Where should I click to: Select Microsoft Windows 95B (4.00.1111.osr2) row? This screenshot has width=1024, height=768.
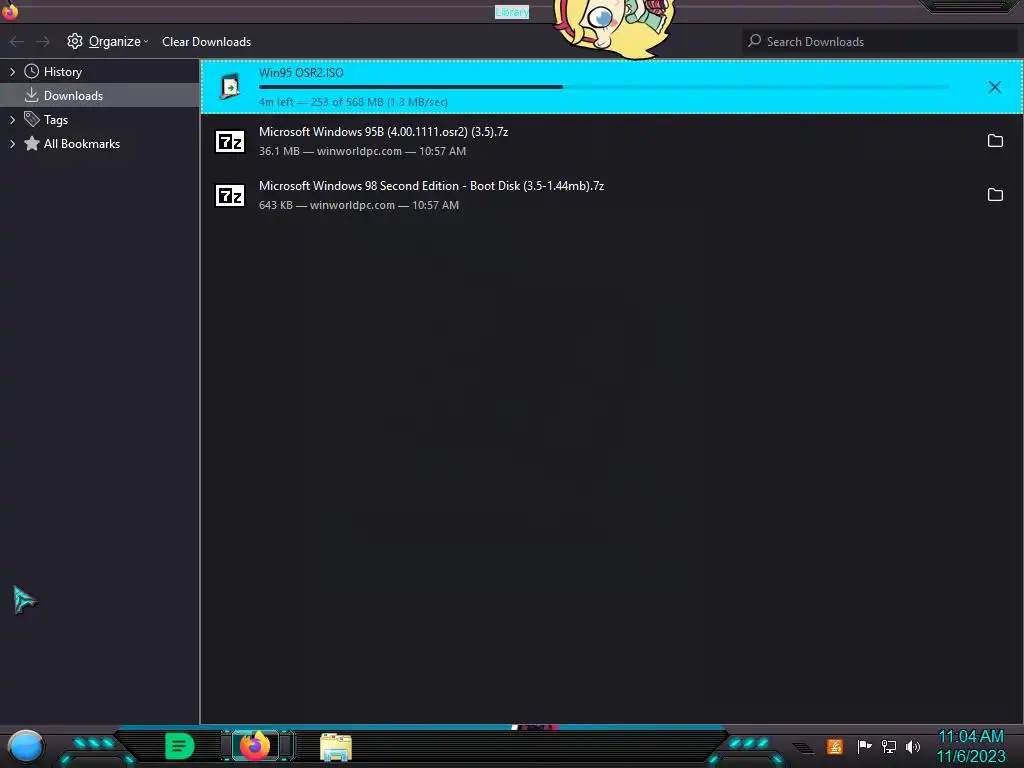click(611, 141)
